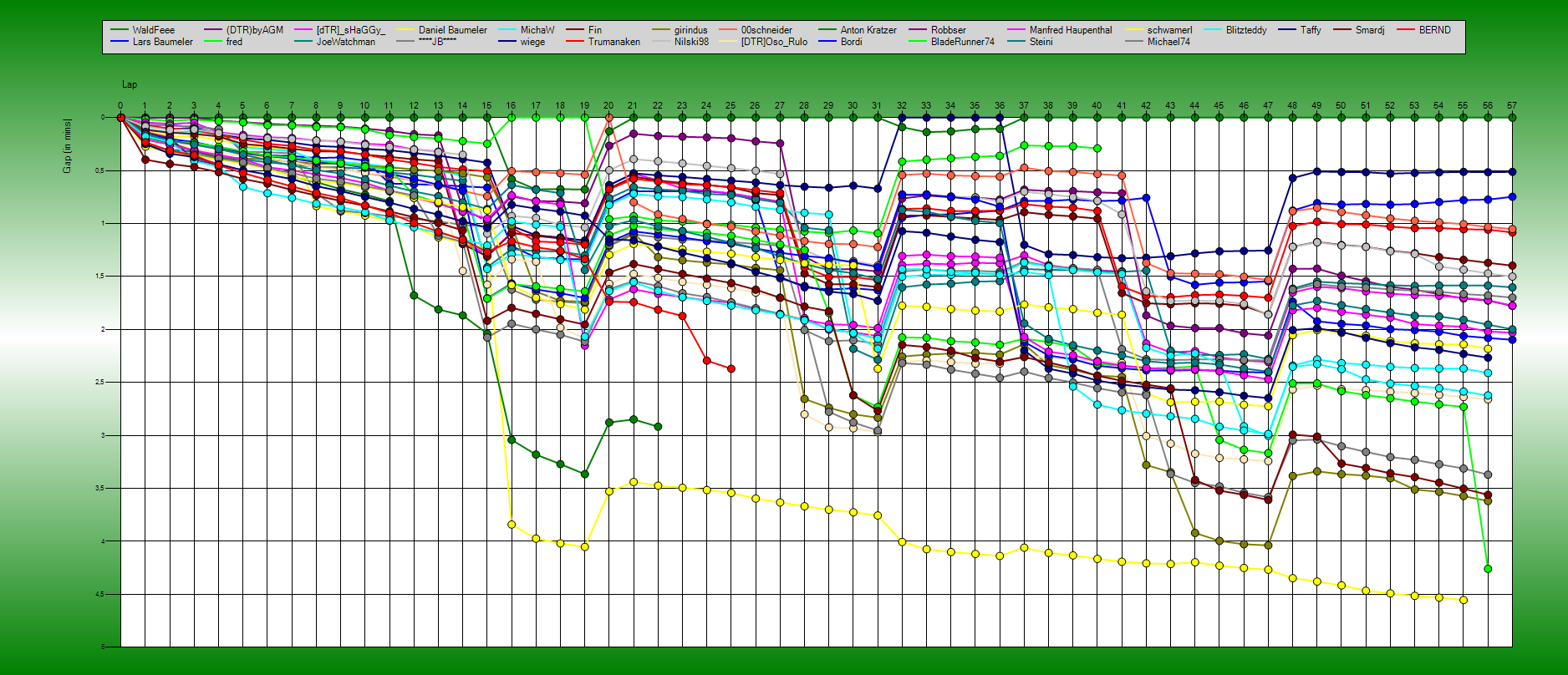Select JoeWatchman in the legend

(345, 42)
